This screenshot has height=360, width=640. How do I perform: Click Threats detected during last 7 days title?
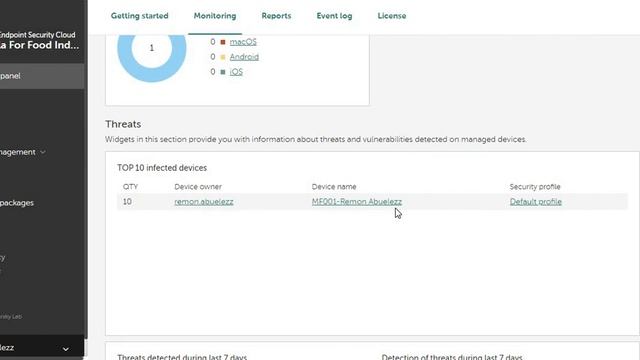tap(182, 357)
